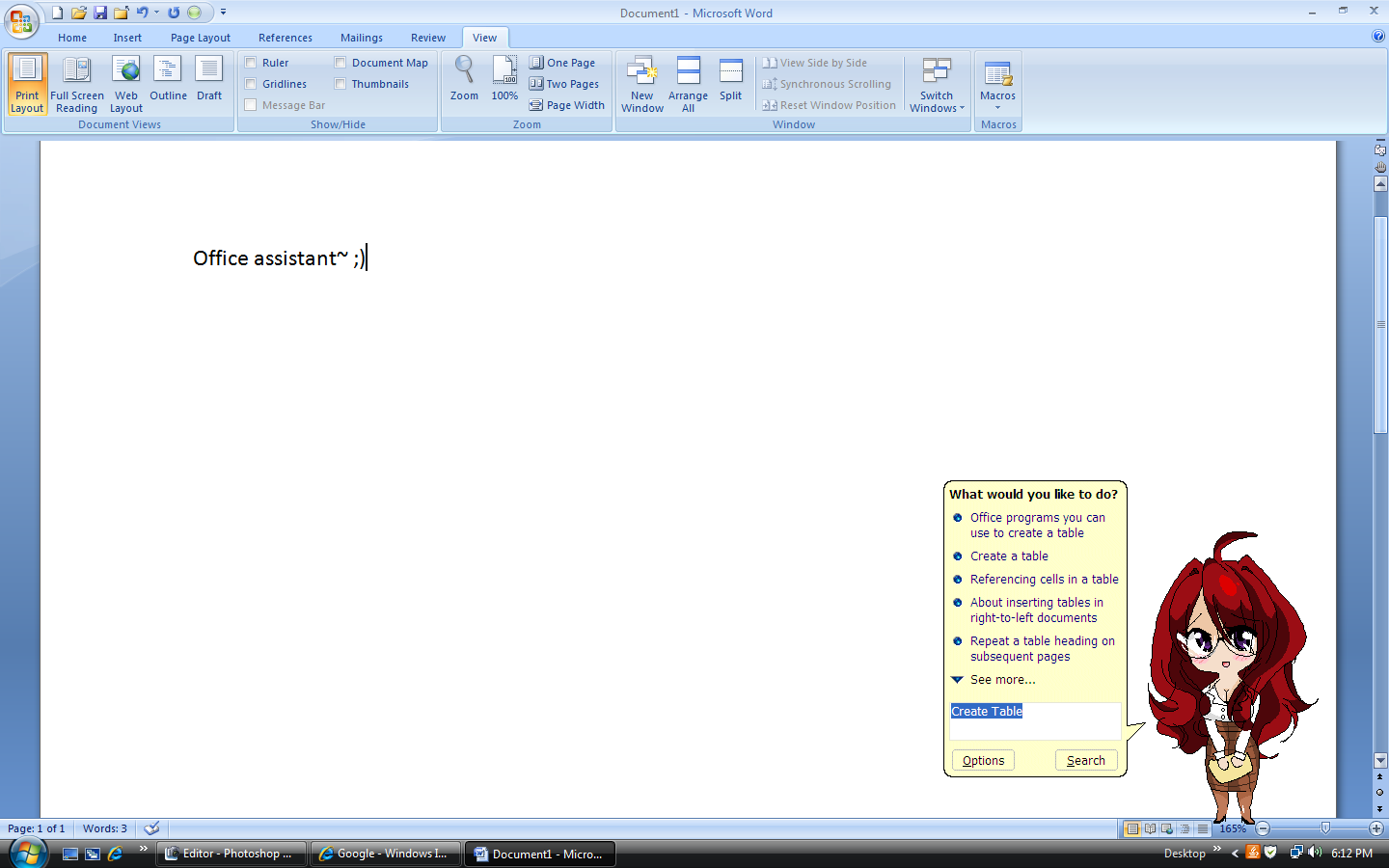Open 'About inserting tables in right-to-left' topic

[1037, 610]
